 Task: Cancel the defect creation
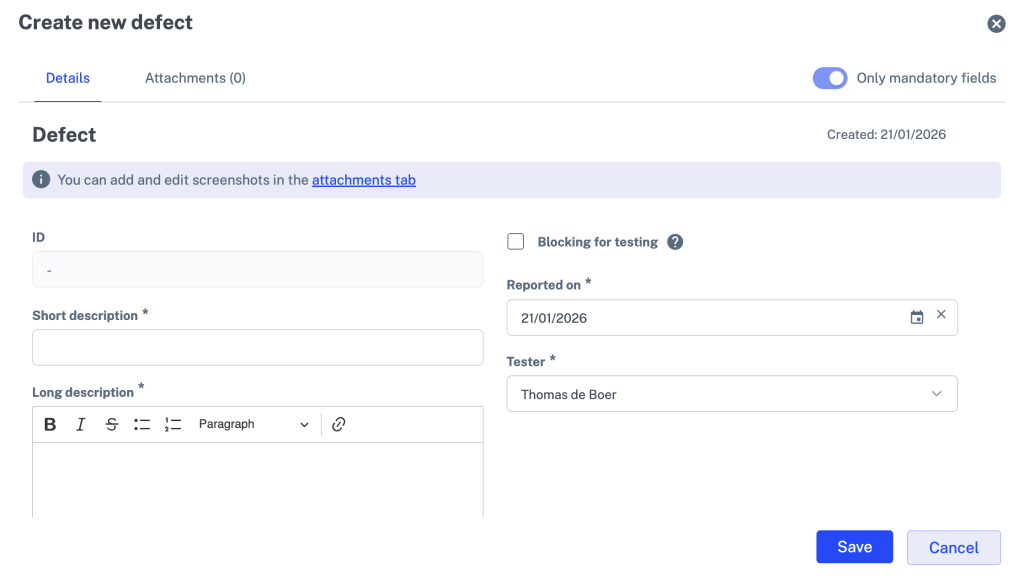[953, 547]
